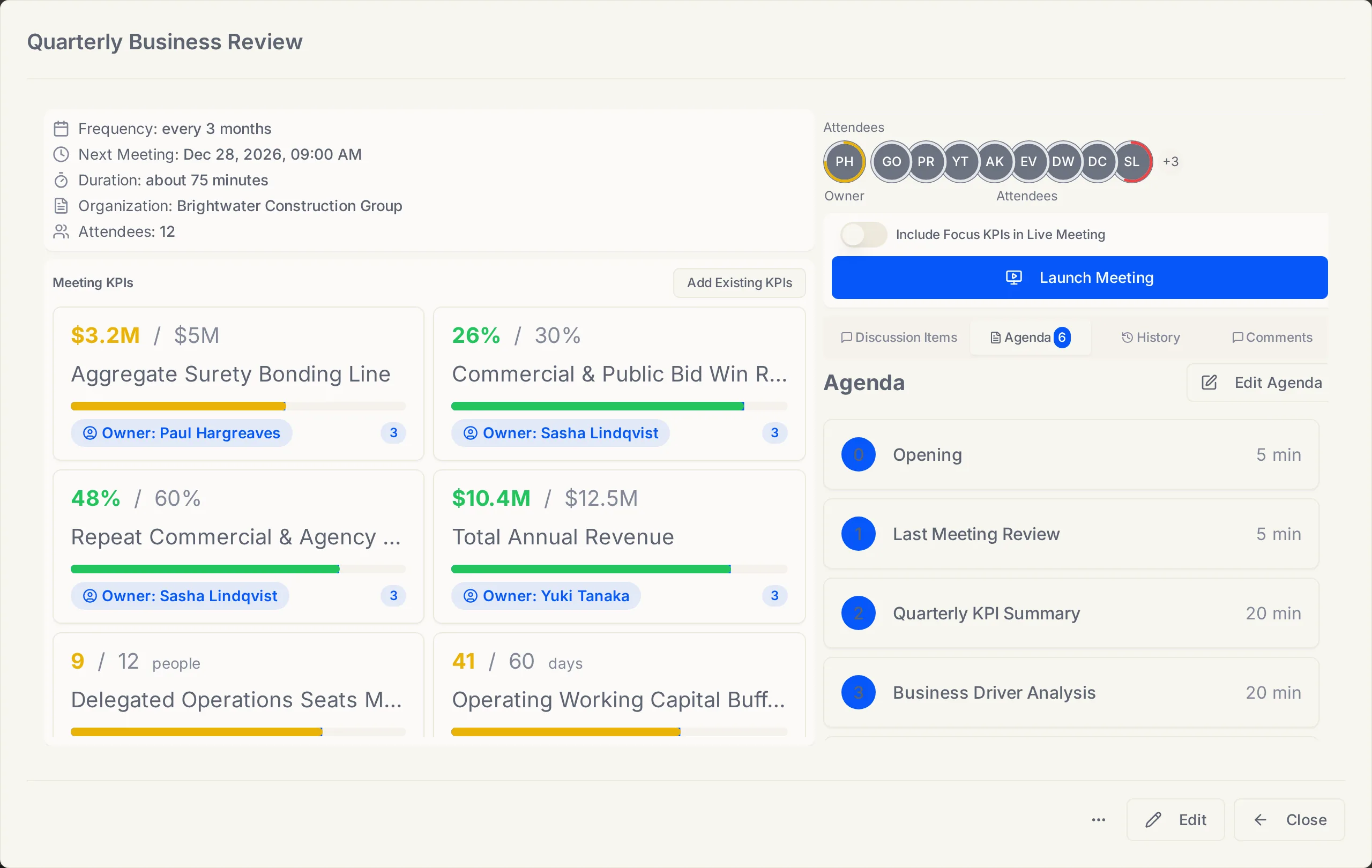
Task: Click the clock icon beside Next Meeting
Action: pos(61,154)
